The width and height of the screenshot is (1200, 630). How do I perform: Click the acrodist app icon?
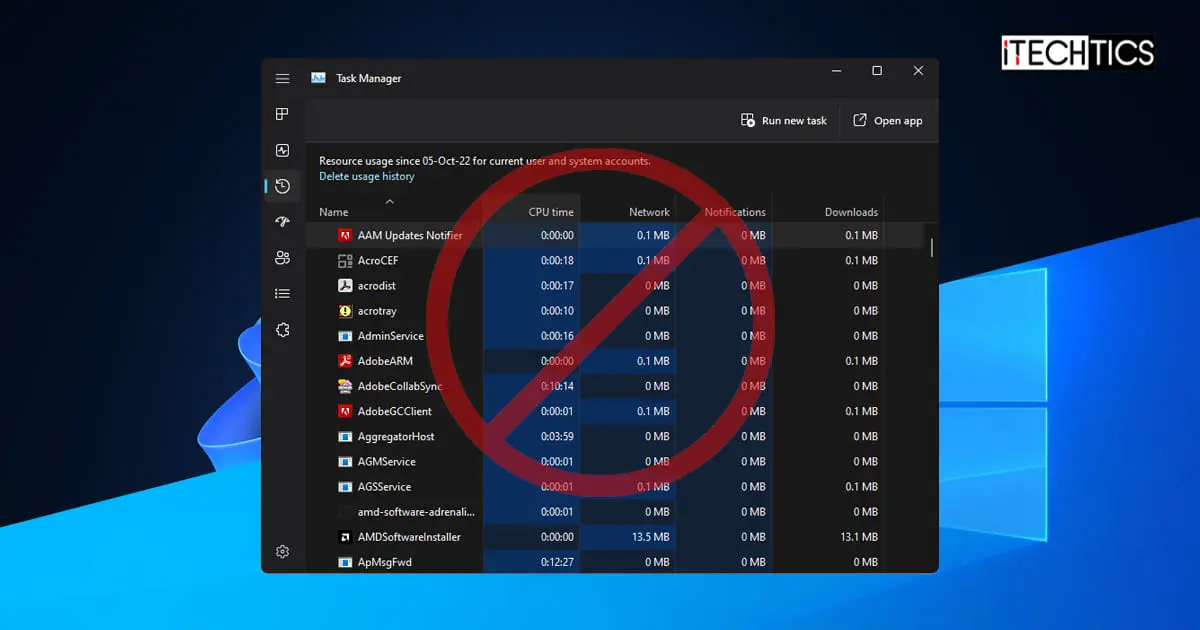[344, 285]
